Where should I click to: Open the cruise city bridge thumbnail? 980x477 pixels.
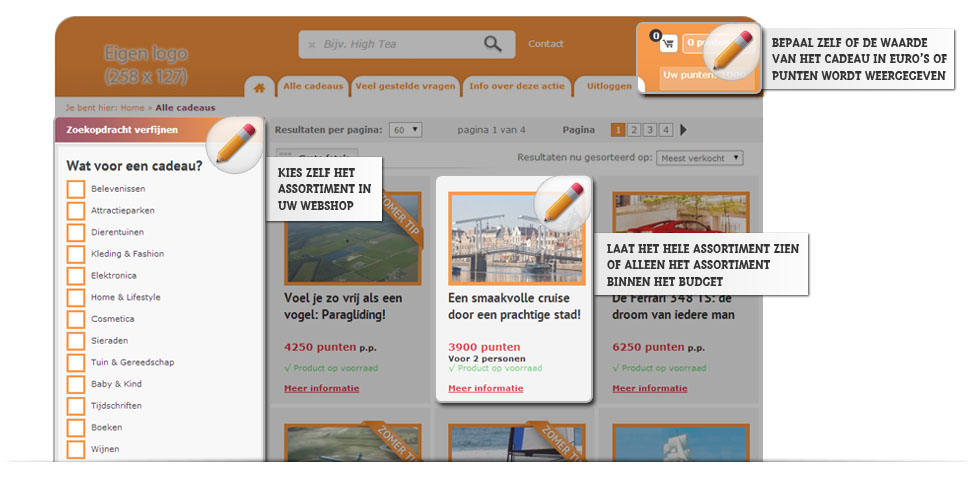[x=517, y=238]
